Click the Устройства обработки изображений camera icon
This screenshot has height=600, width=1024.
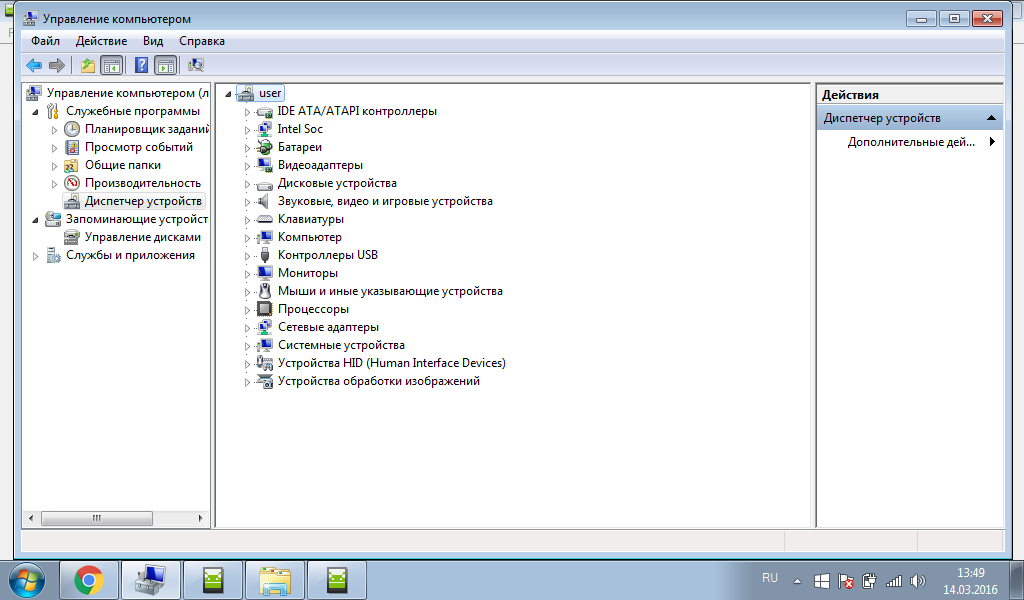coord(264,381)
